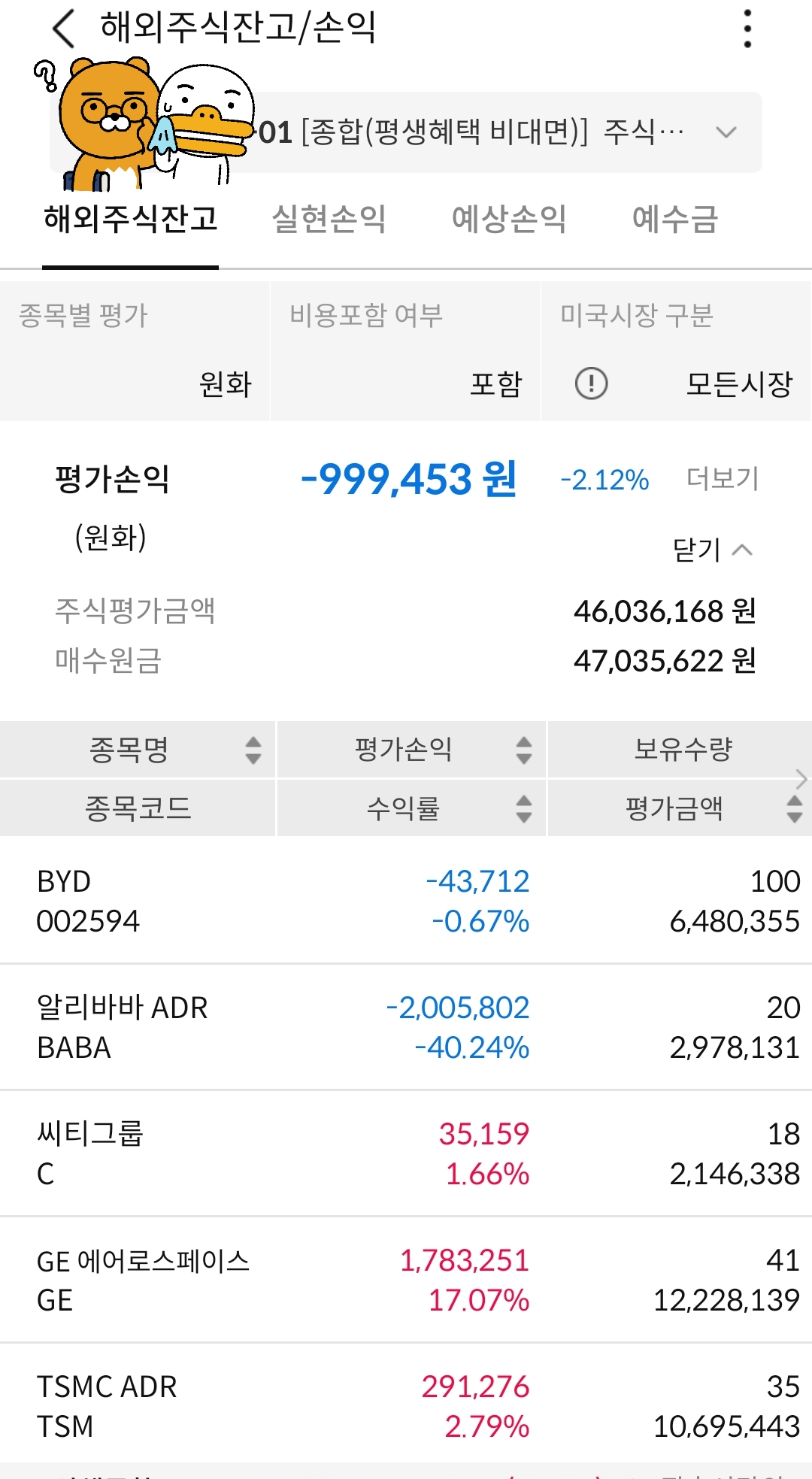This screenshot has height=1479, width=812.
Task: Open the BYD 002594 holding row
Action: click(406, 900)
